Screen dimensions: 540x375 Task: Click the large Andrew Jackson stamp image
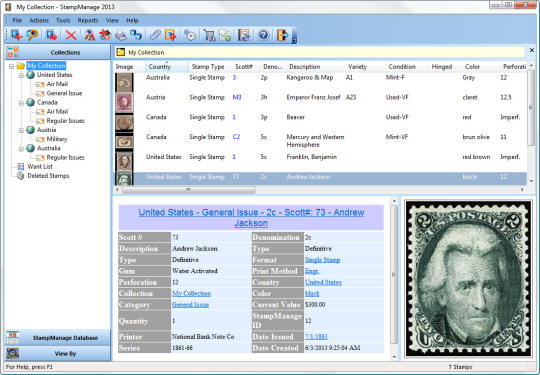(x=468, y=278)
